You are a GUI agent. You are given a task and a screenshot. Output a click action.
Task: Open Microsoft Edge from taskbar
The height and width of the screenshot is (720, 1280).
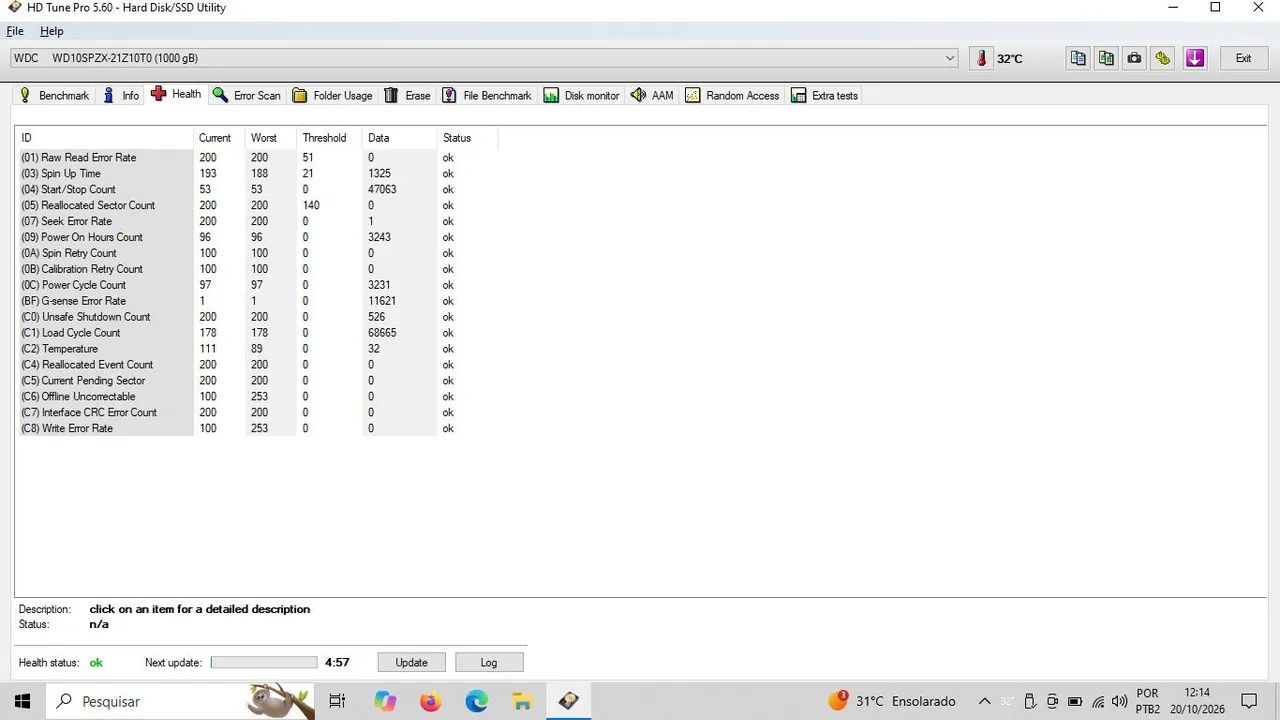coord(477,701)
